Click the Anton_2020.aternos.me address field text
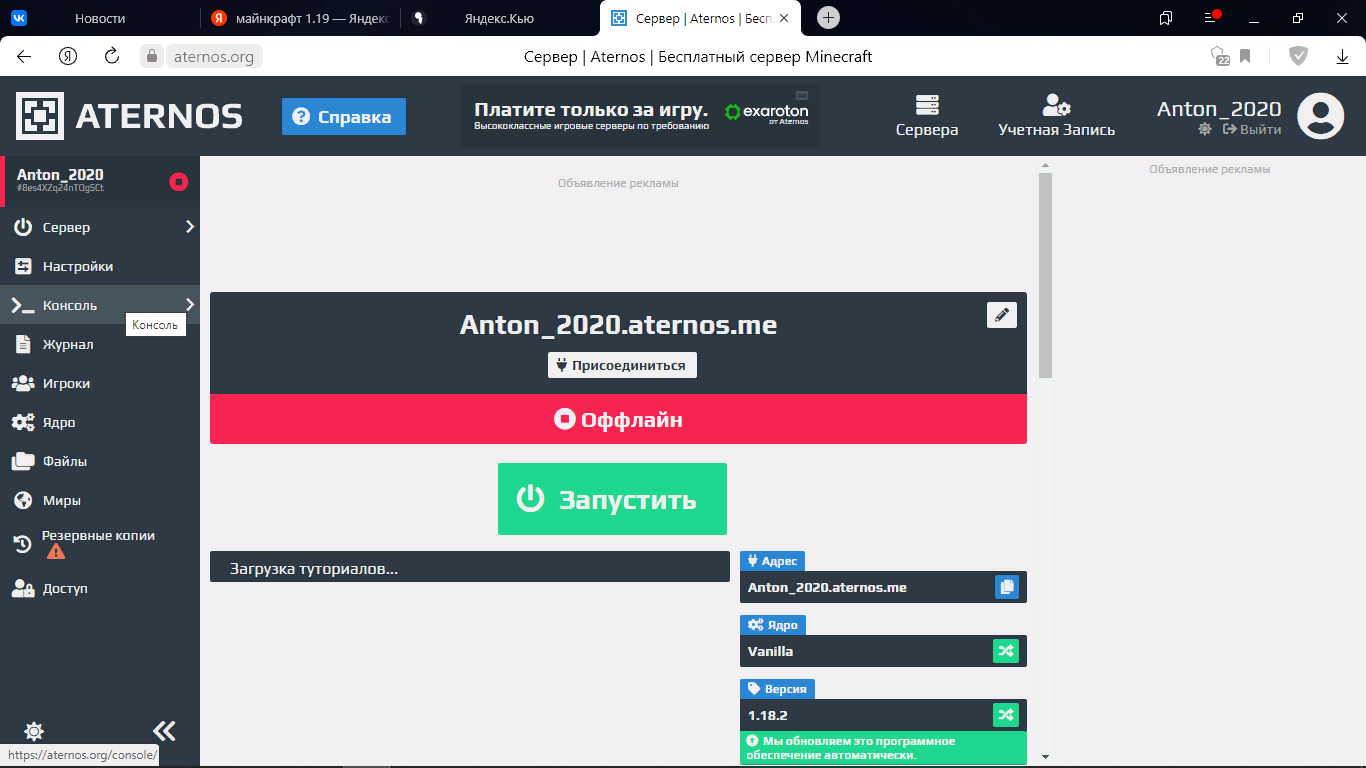Screen dimensions: 1366x768 coord(827,587)
